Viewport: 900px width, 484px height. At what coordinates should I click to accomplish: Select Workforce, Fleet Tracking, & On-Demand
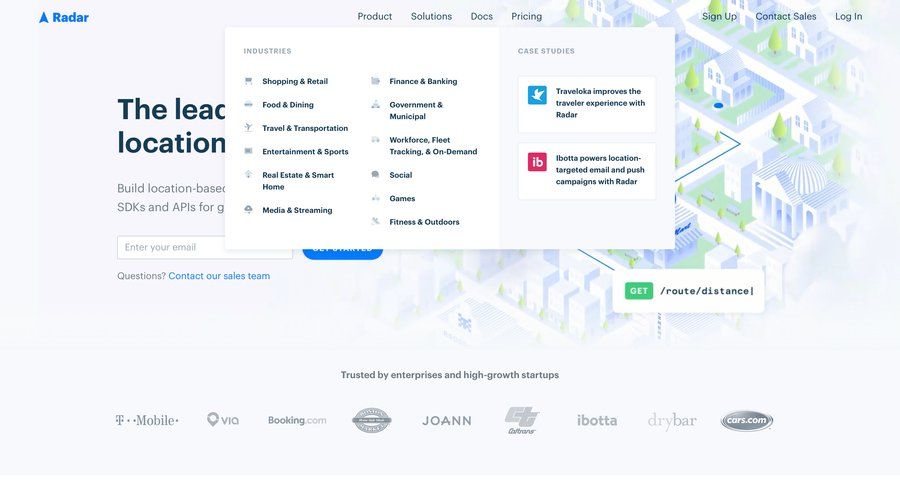click(x=433, y=146)
